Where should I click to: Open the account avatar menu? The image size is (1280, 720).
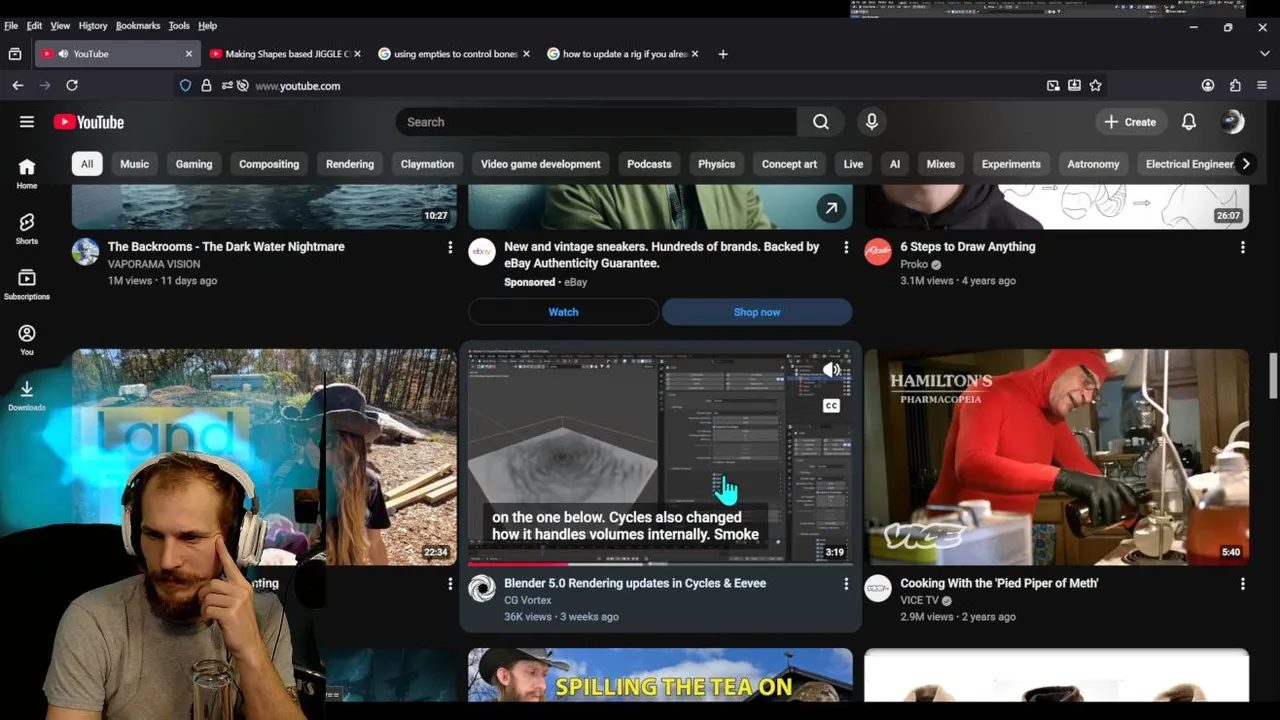1233,122
